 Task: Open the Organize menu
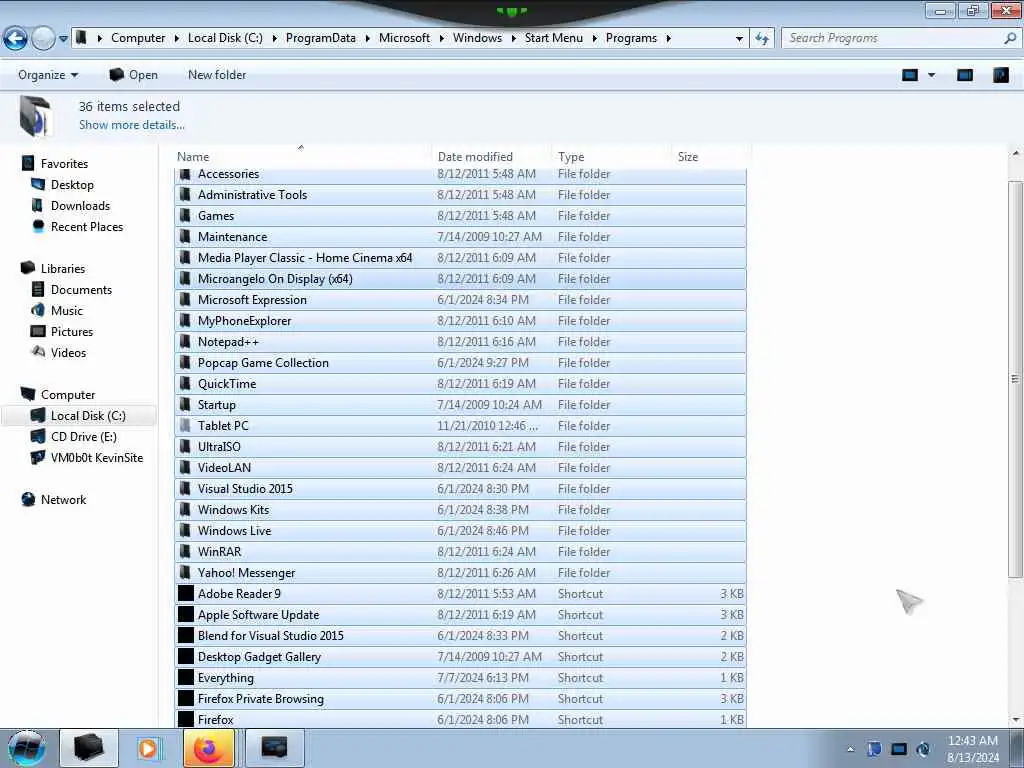(48, 75)
